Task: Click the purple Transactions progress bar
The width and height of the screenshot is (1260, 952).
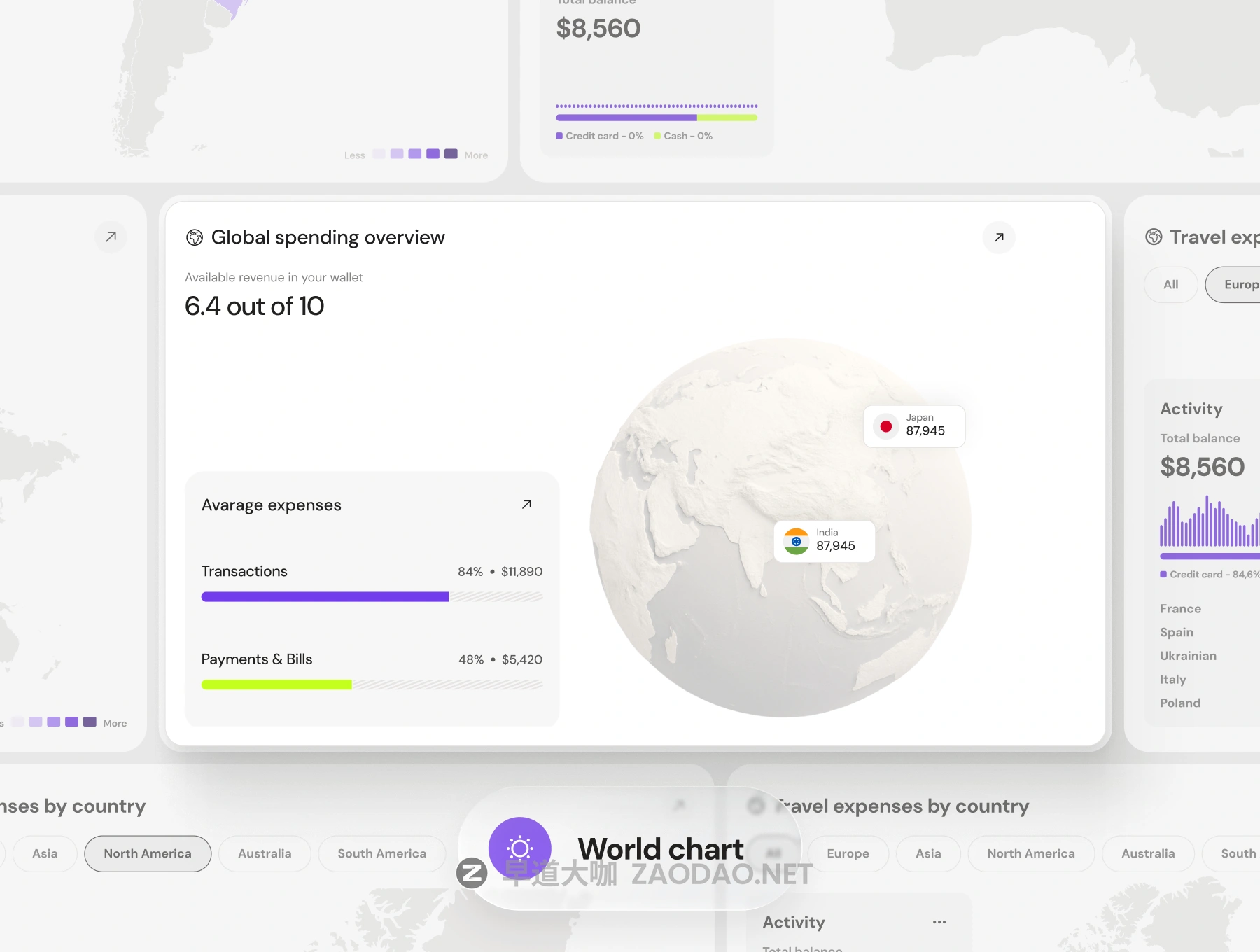Action: 325,597
